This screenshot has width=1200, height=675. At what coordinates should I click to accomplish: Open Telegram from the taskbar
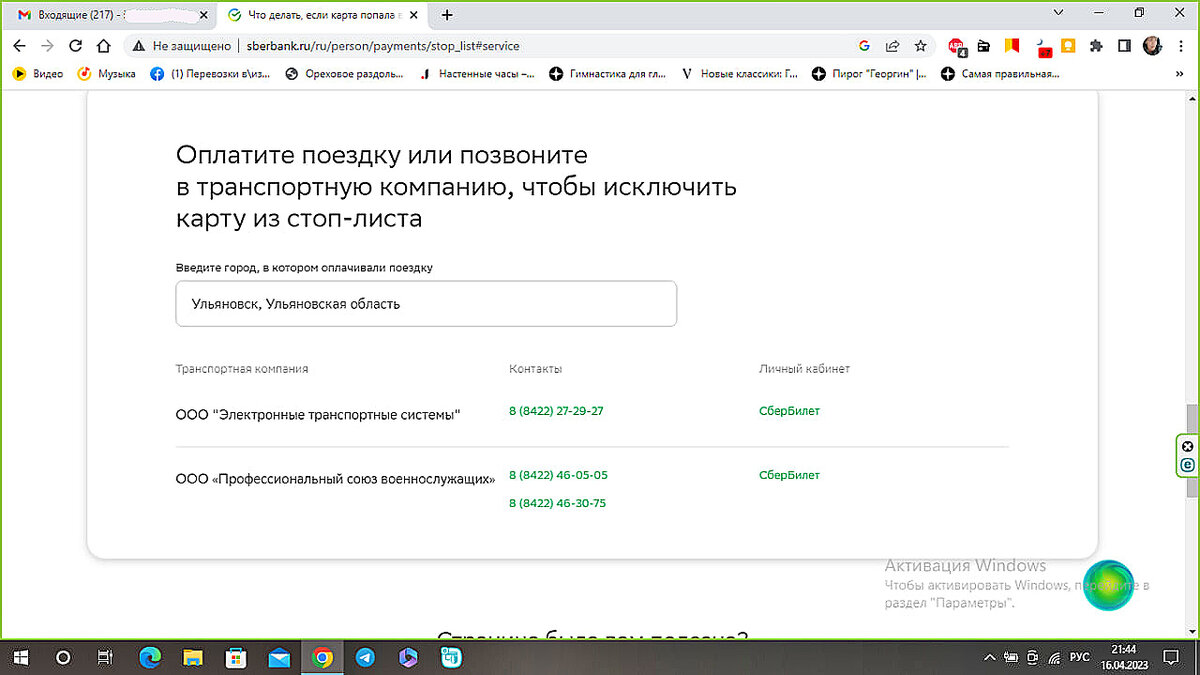pyautogui.click(x=364, y=657)
